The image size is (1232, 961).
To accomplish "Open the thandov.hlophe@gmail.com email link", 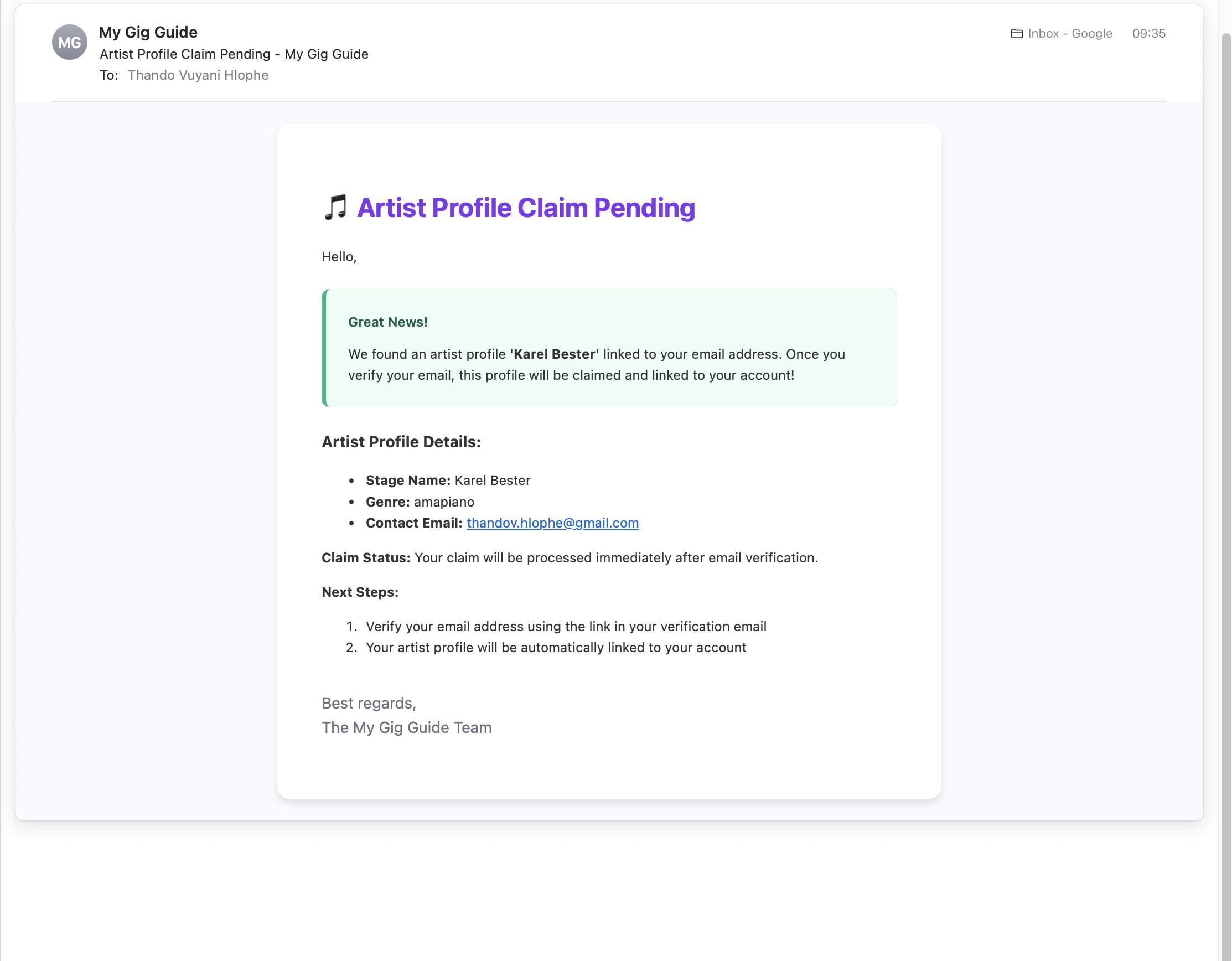I will pos(552,523).
